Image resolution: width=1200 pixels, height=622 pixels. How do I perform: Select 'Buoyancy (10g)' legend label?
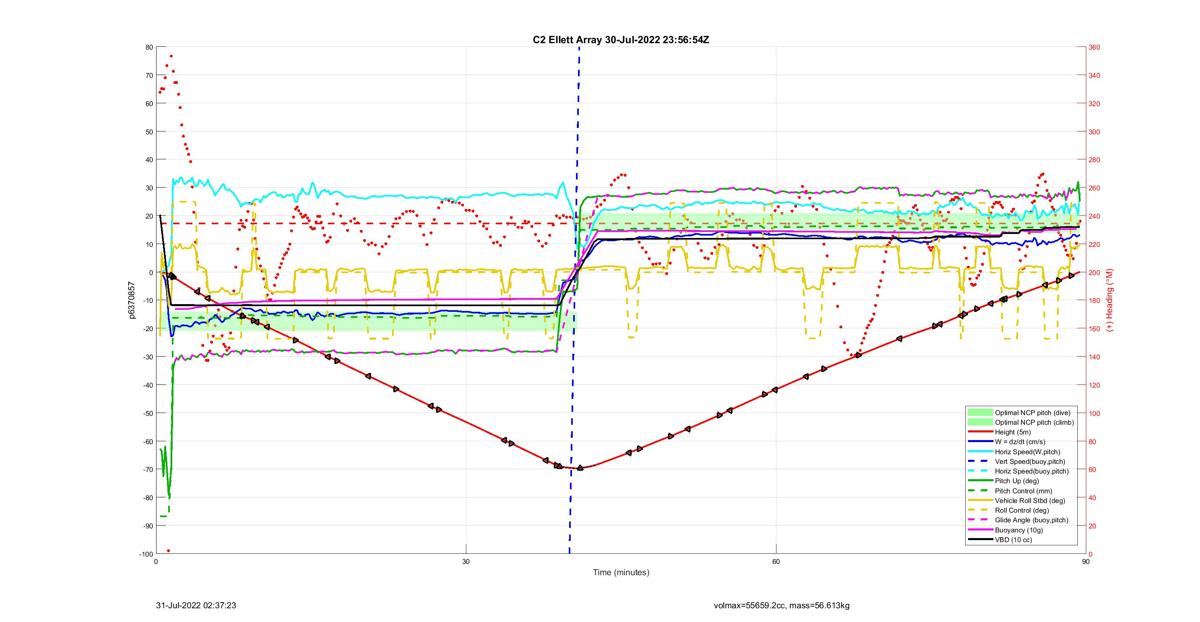coord(1019,530)
